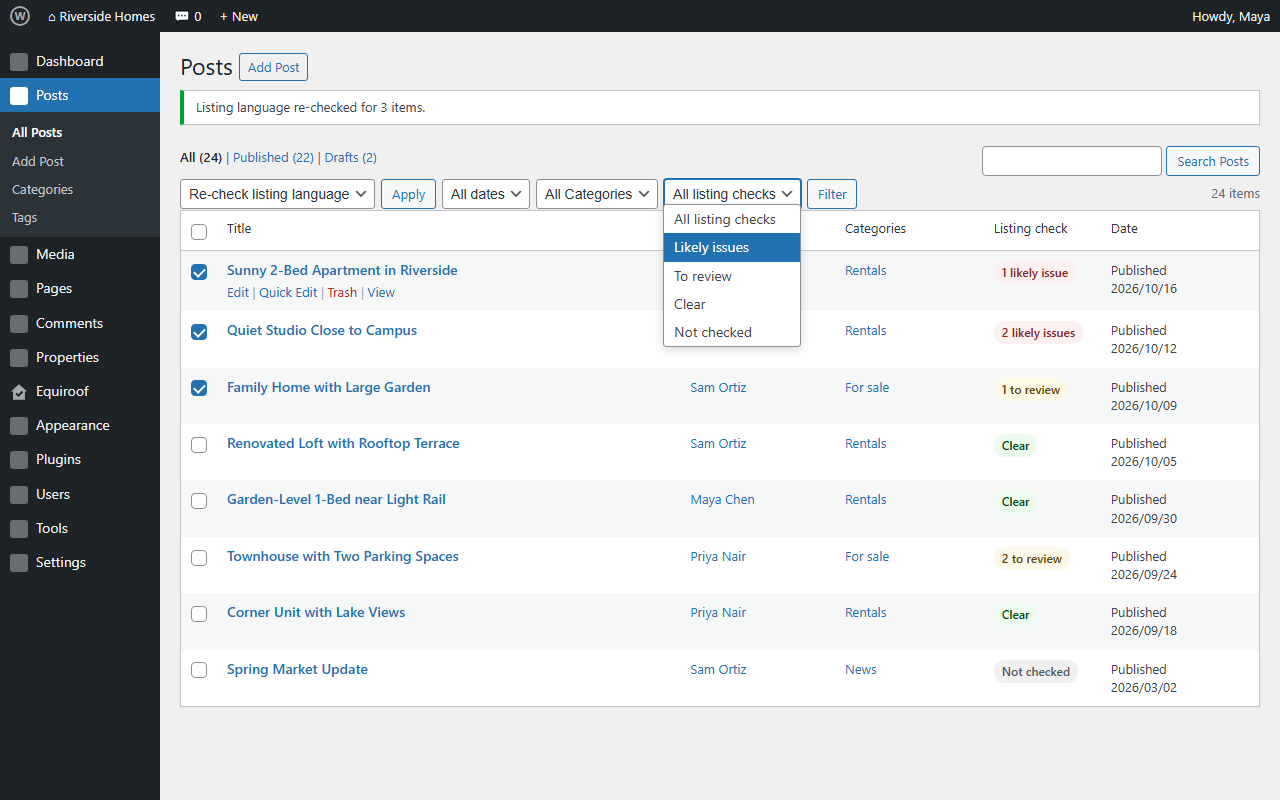
Task: Click the Add Post button
Action: point(273,67)
